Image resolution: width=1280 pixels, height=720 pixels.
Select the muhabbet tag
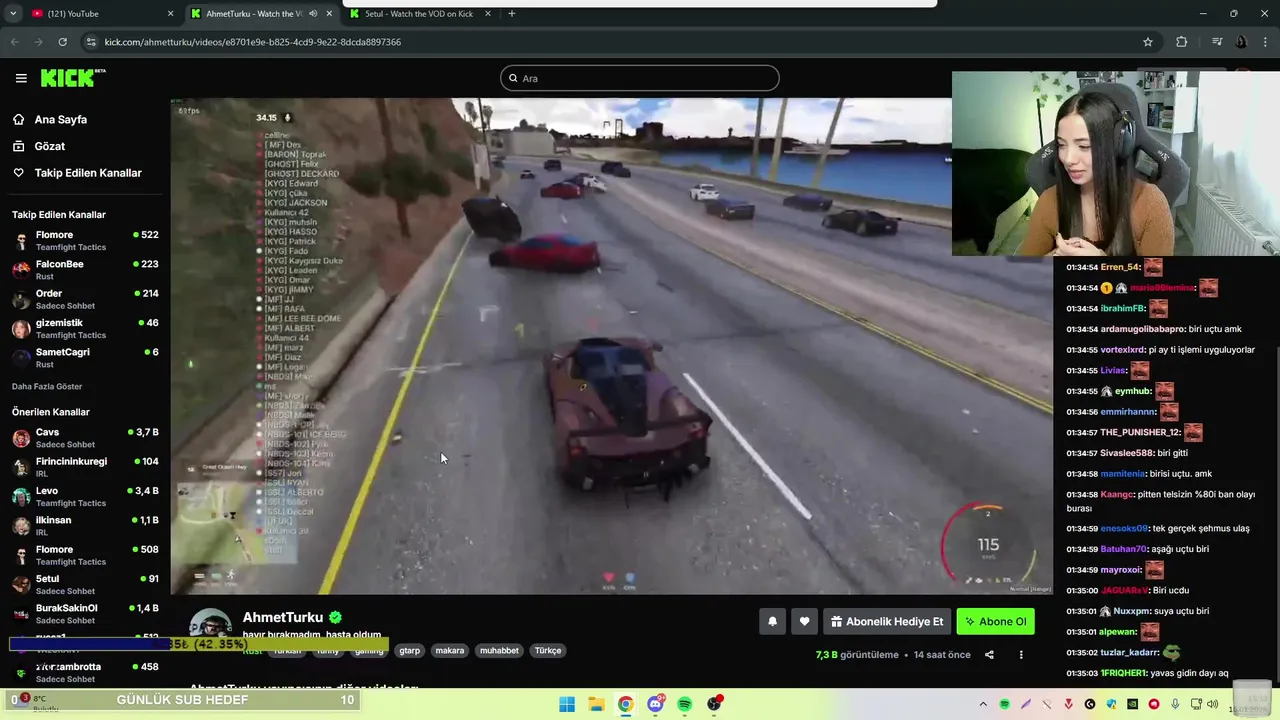click(499, 650)
